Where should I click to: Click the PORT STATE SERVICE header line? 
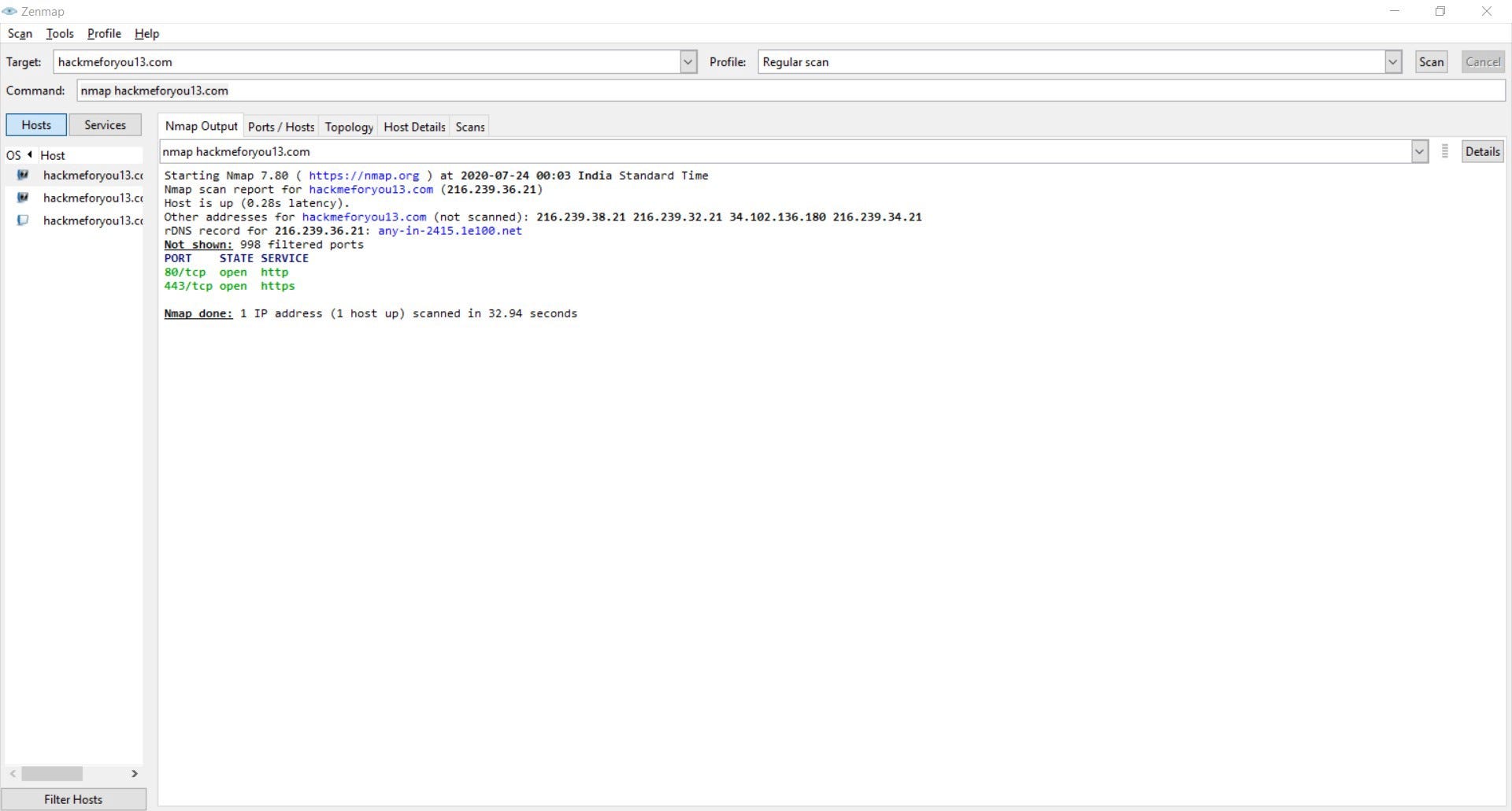click(x=236, y=258)
